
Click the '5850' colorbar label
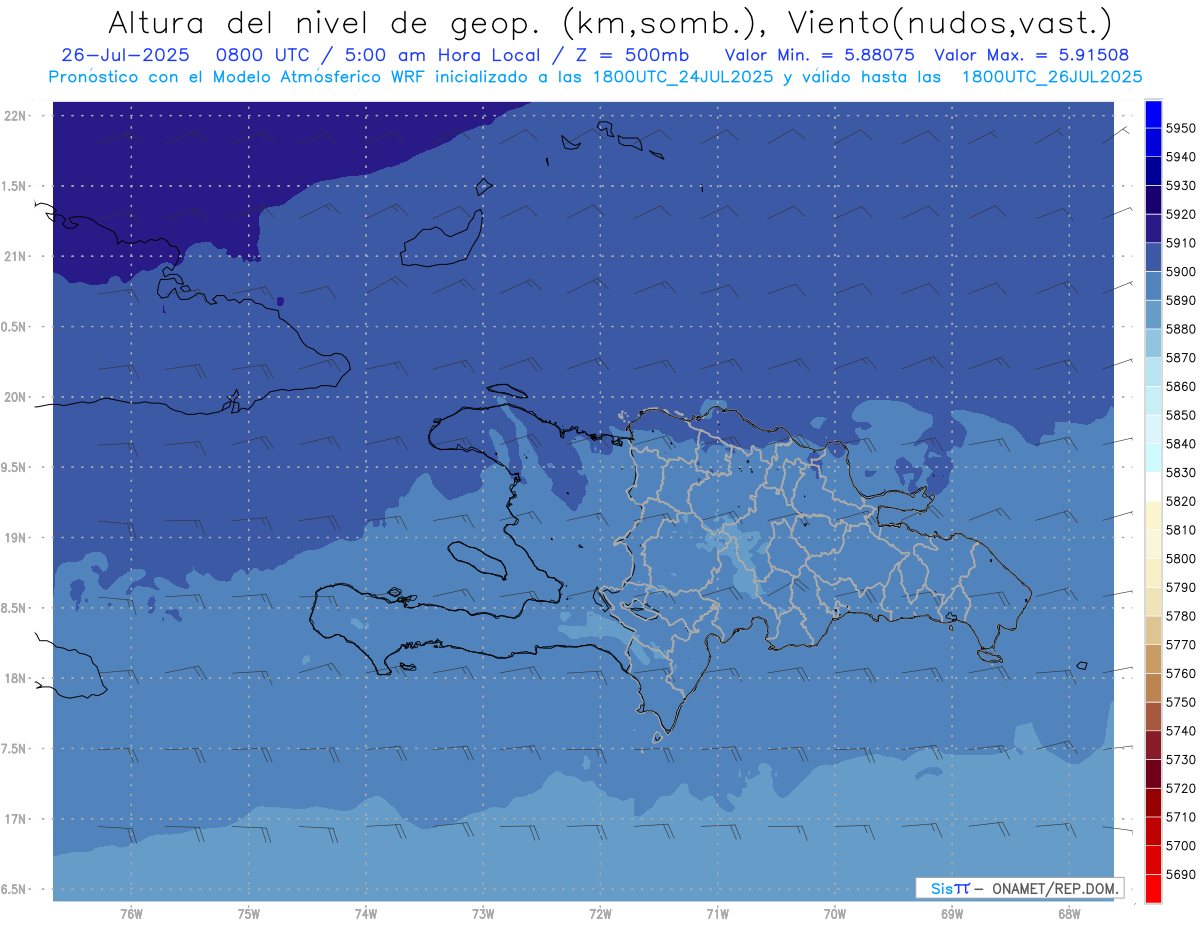tap(1180, 415)
